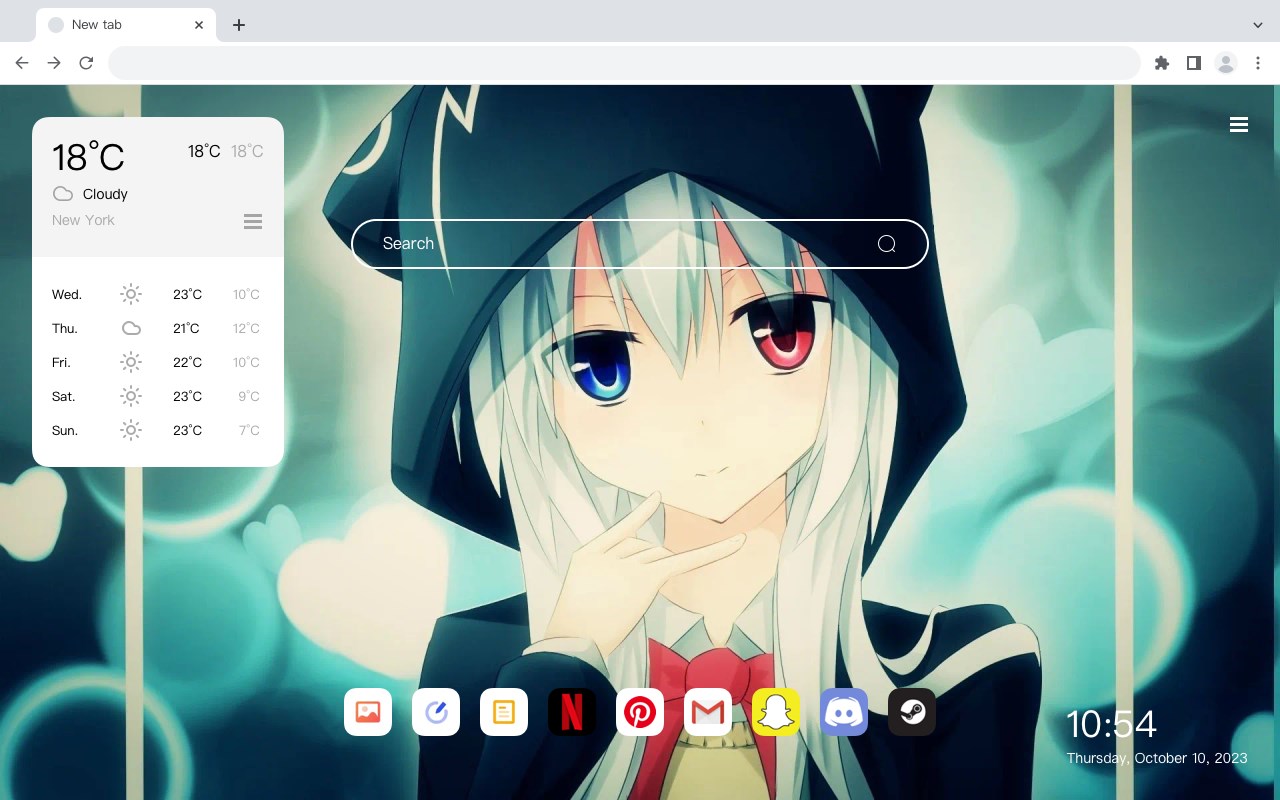Click Sunday's low of 7°C
1280x800 pixels.
click(249, 430)
